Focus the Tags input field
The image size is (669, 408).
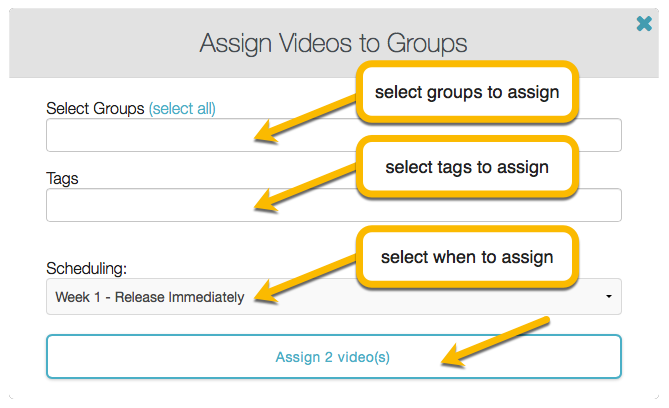click(334, 205)
